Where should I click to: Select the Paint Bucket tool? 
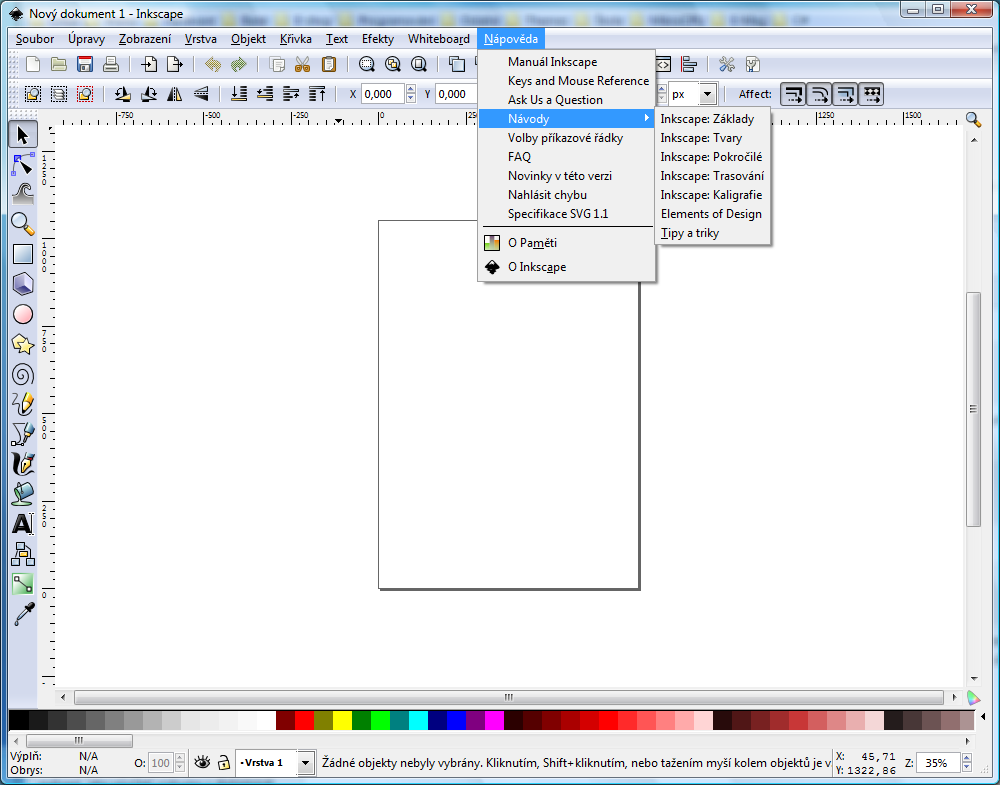[x=23, y=494]
